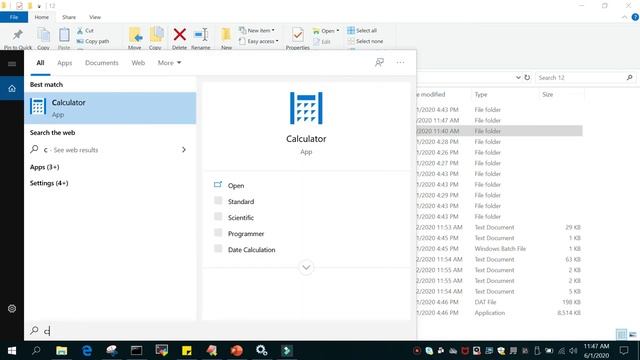The height and width of the screenshot is (360, 640).
Task: Open Microsoft Edge from taskbar
Action: tap(87, 351)
